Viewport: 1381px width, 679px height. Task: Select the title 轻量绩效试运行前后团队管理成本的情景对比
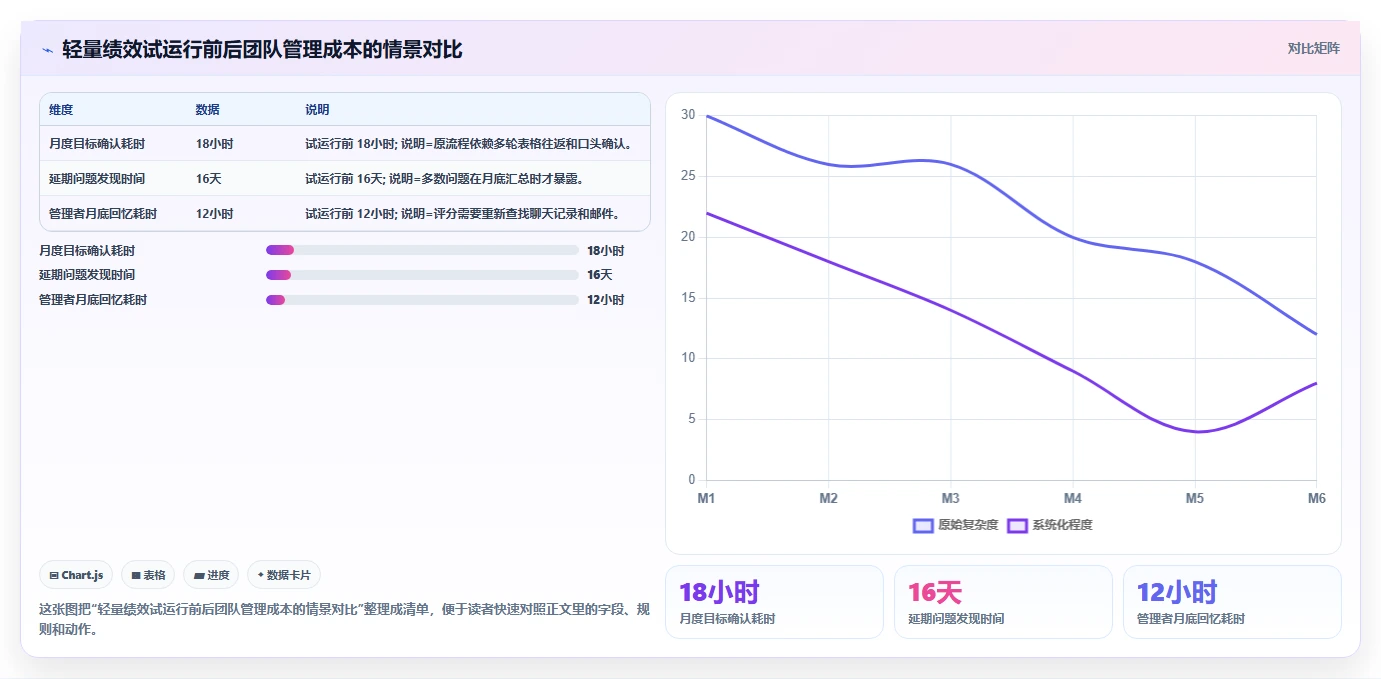[262, 49]
